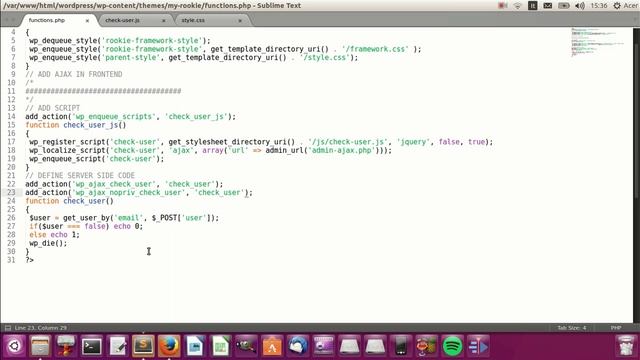
Task: Click 'wp_ajax_nopriv_check_user' string on line 23
Action: pos(129,193)
